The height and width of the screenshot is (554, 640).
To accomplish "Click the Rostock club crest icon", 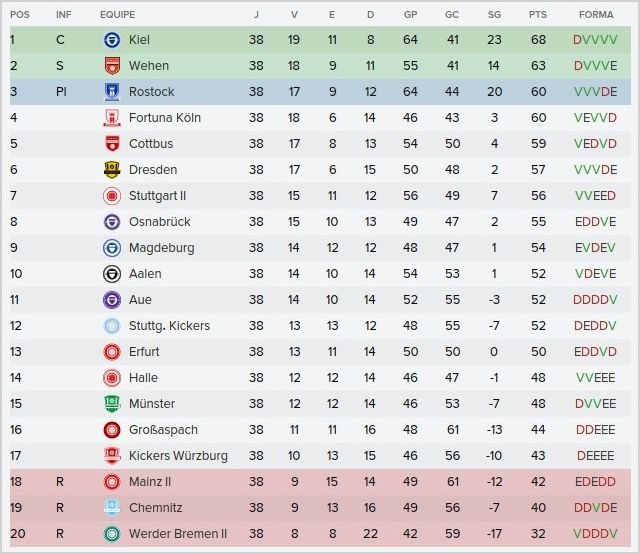I will click(112, 92).
